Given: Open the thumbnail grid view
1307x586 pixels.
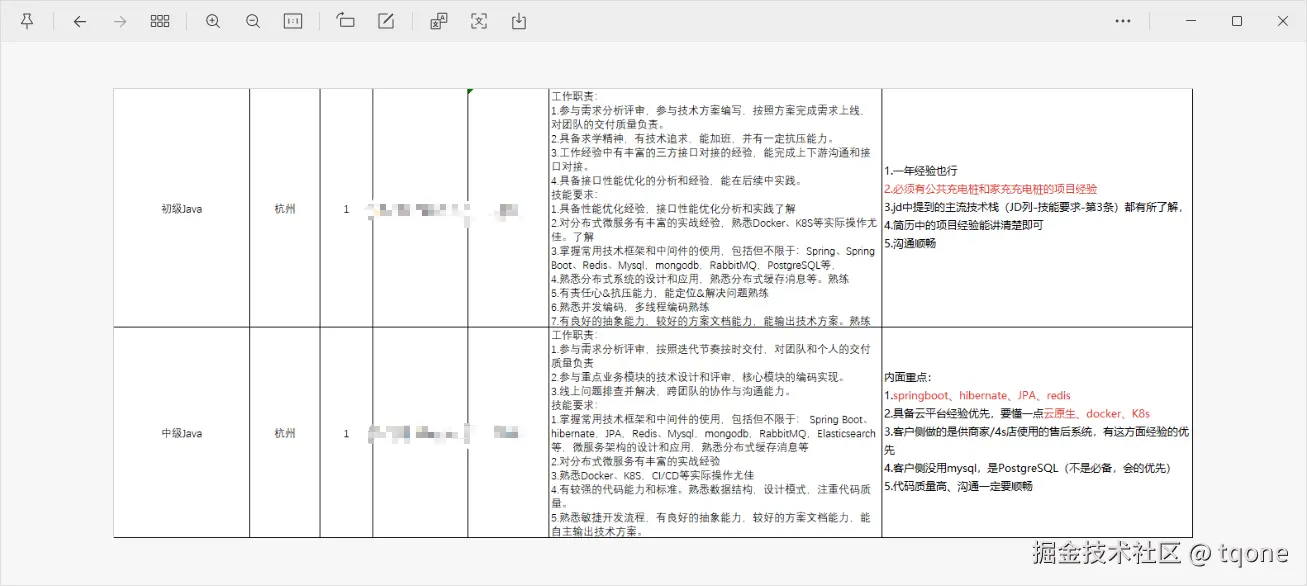Looking at the screenshot, I should (x=160, y=20).
